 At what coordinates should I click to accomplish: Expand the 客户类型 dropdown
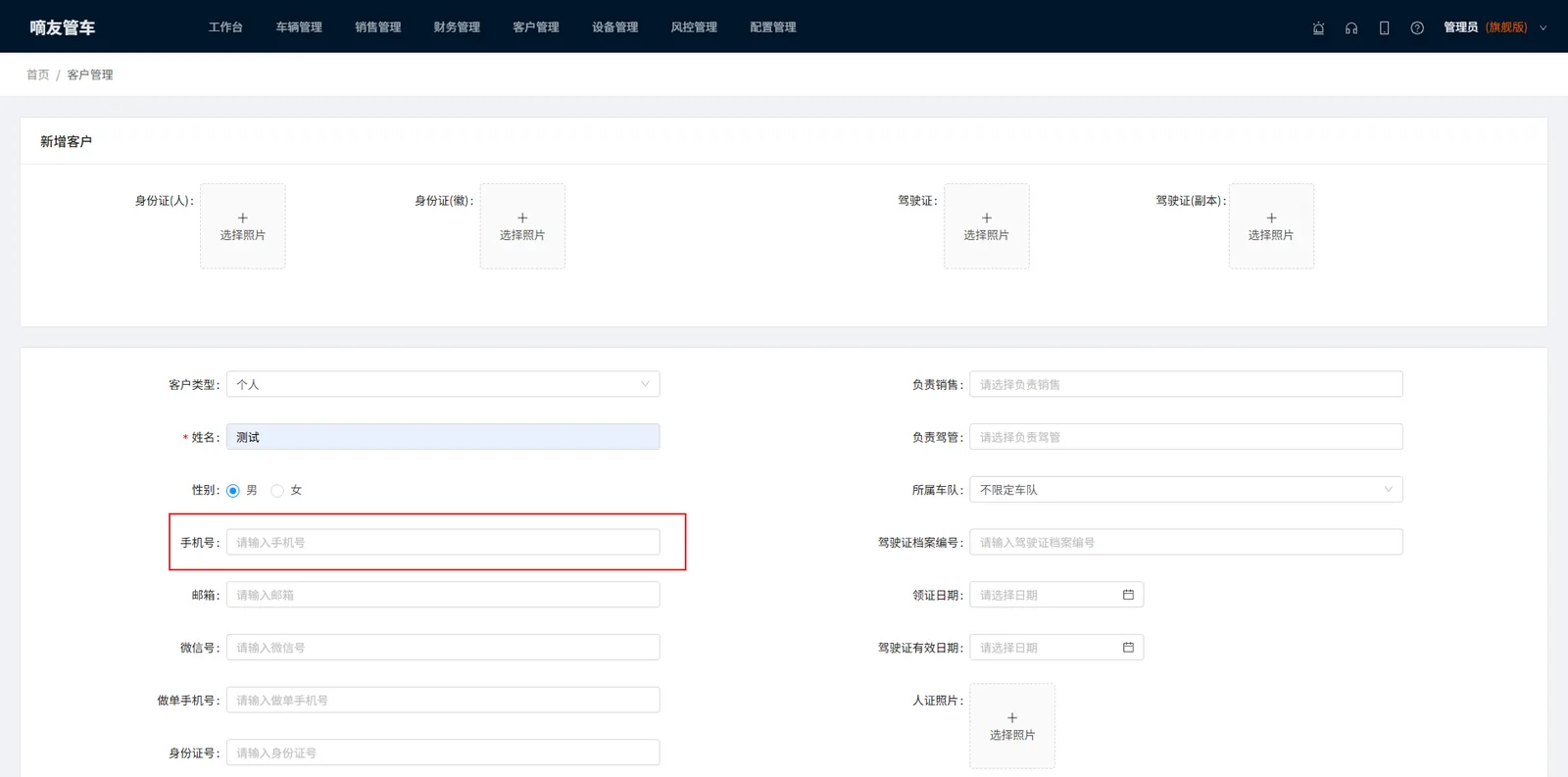tap(443, 384)
